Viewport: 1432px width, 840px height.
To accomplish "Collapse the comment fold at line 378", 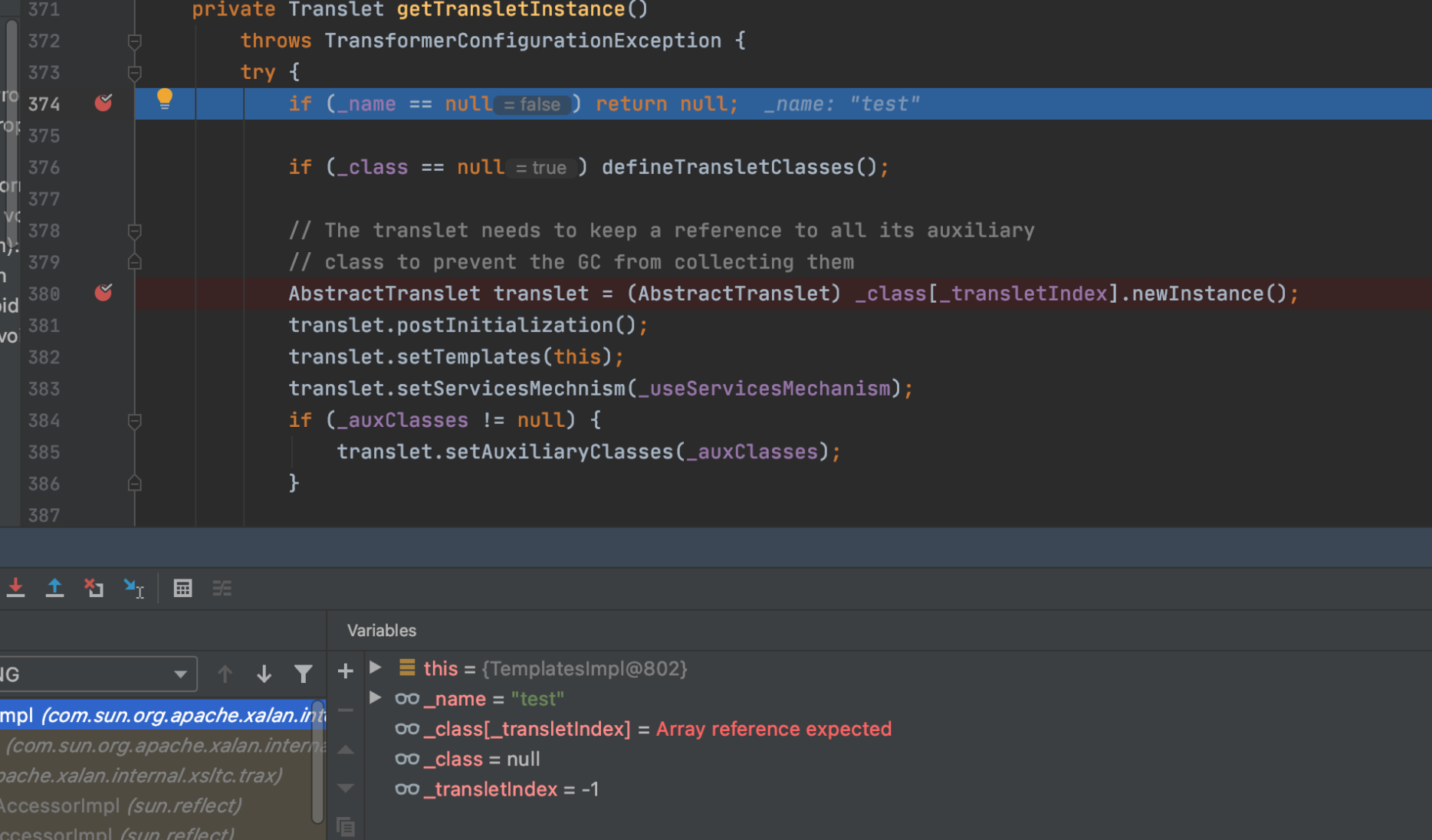I will coord(134,231).
